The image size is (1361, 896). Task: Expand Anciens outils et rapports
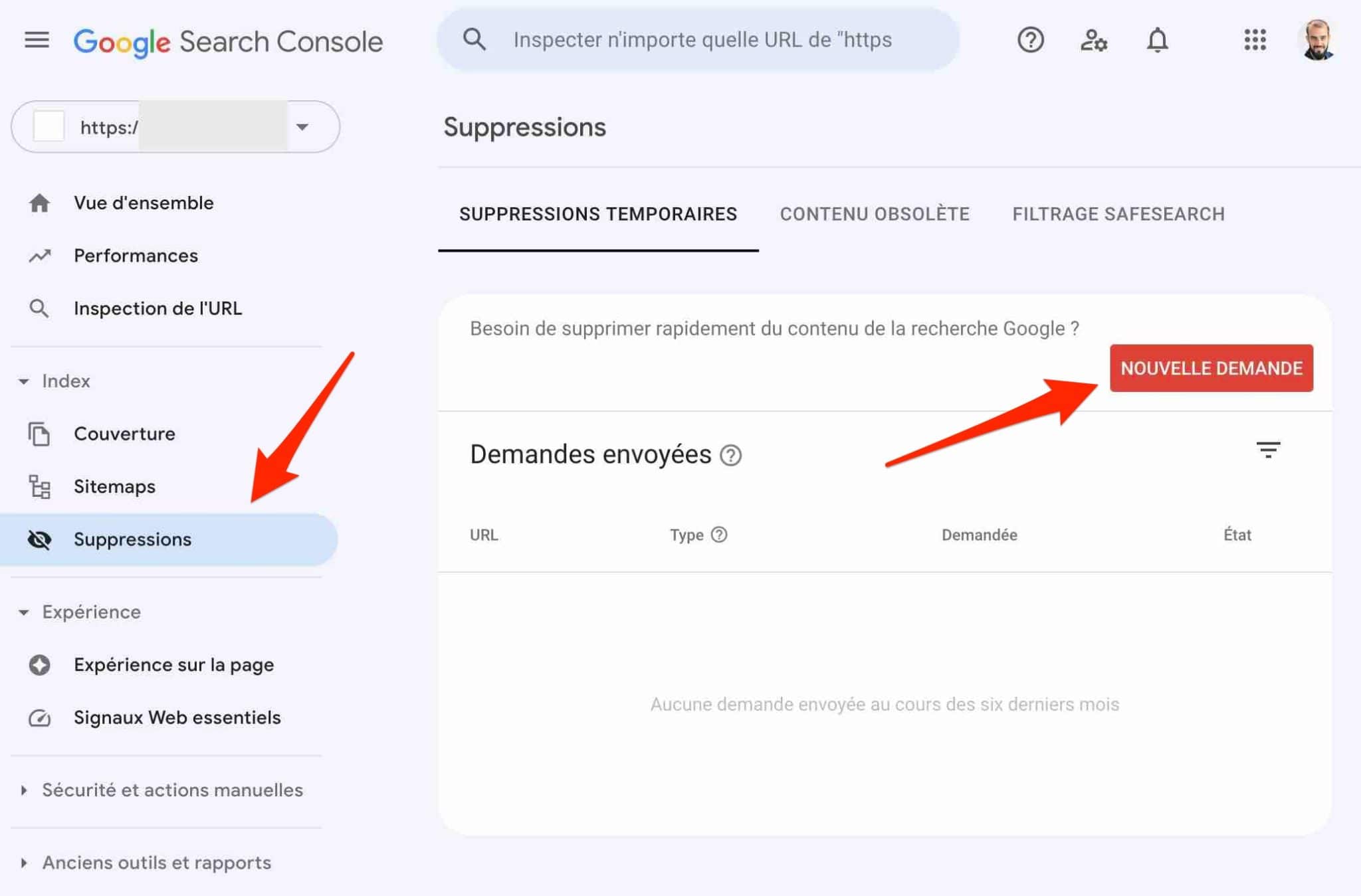coord(145,863)
